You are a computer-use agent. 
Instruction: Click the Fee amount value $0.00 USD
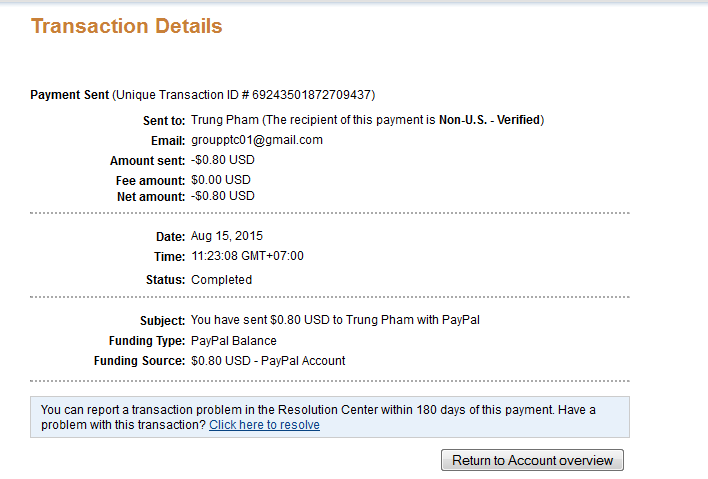[221, 180]
